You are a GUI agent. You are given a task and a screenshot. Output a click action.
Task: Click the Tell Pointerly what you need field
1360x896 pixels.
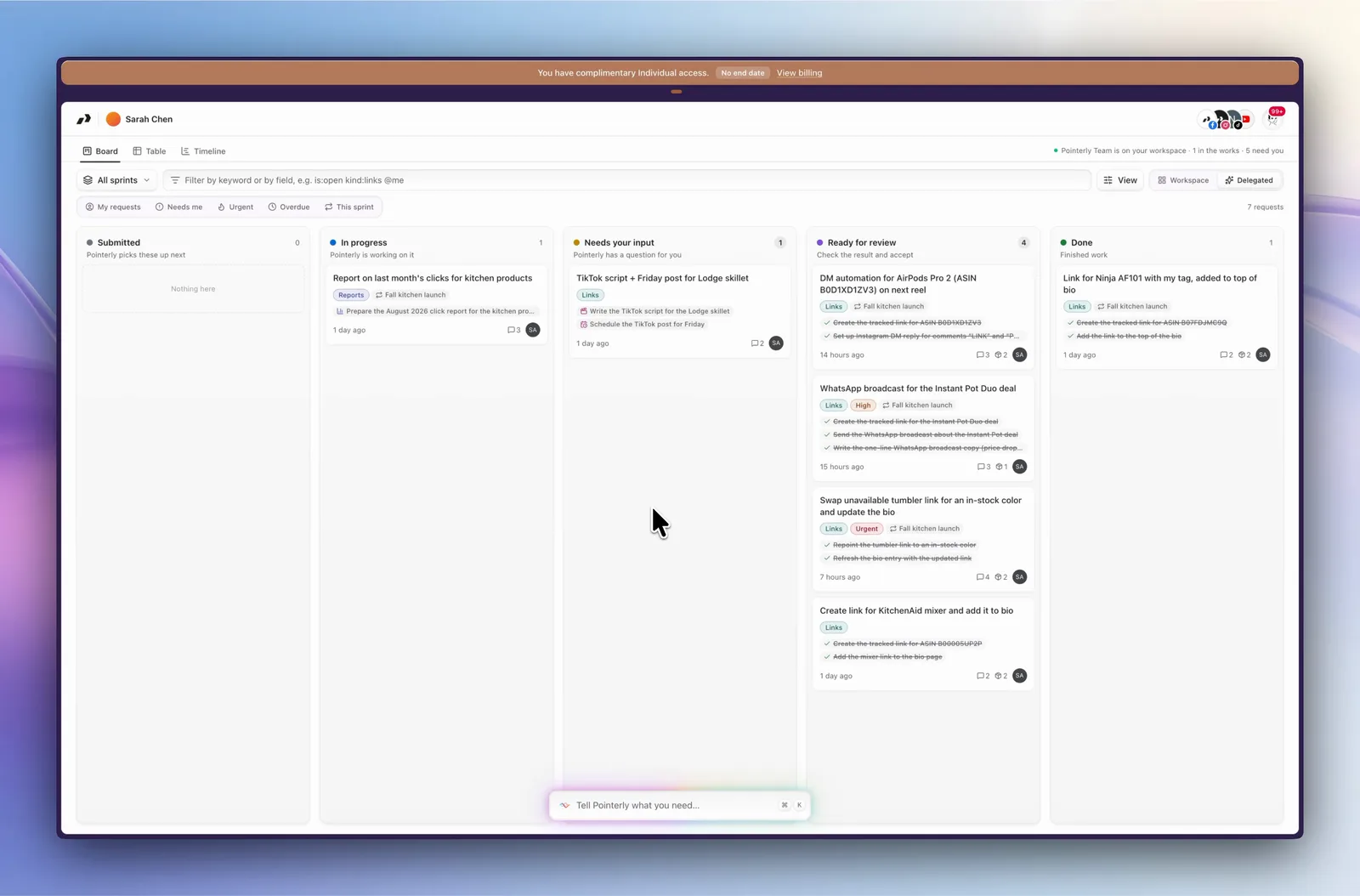(x=679, y=805)
